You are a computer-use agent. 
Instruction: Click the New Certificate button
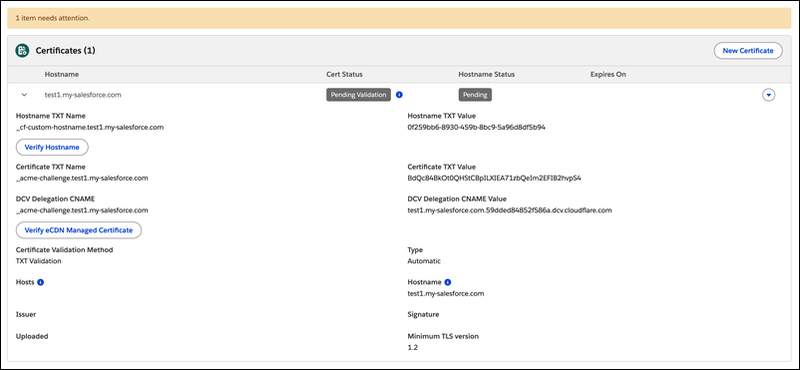click(x=748, y=51)
